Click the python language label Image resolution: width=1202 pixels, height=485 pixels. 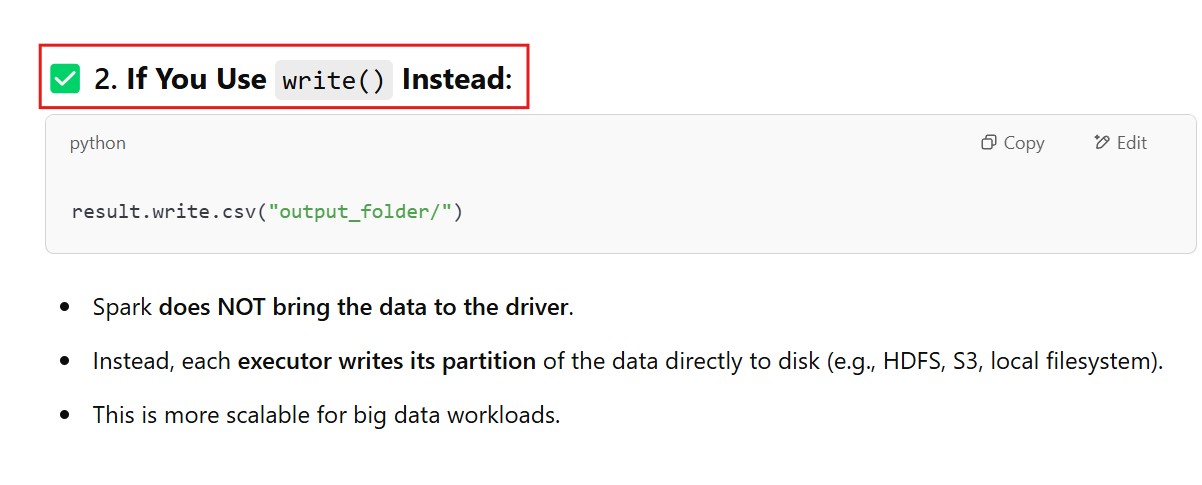click(98, 143)
